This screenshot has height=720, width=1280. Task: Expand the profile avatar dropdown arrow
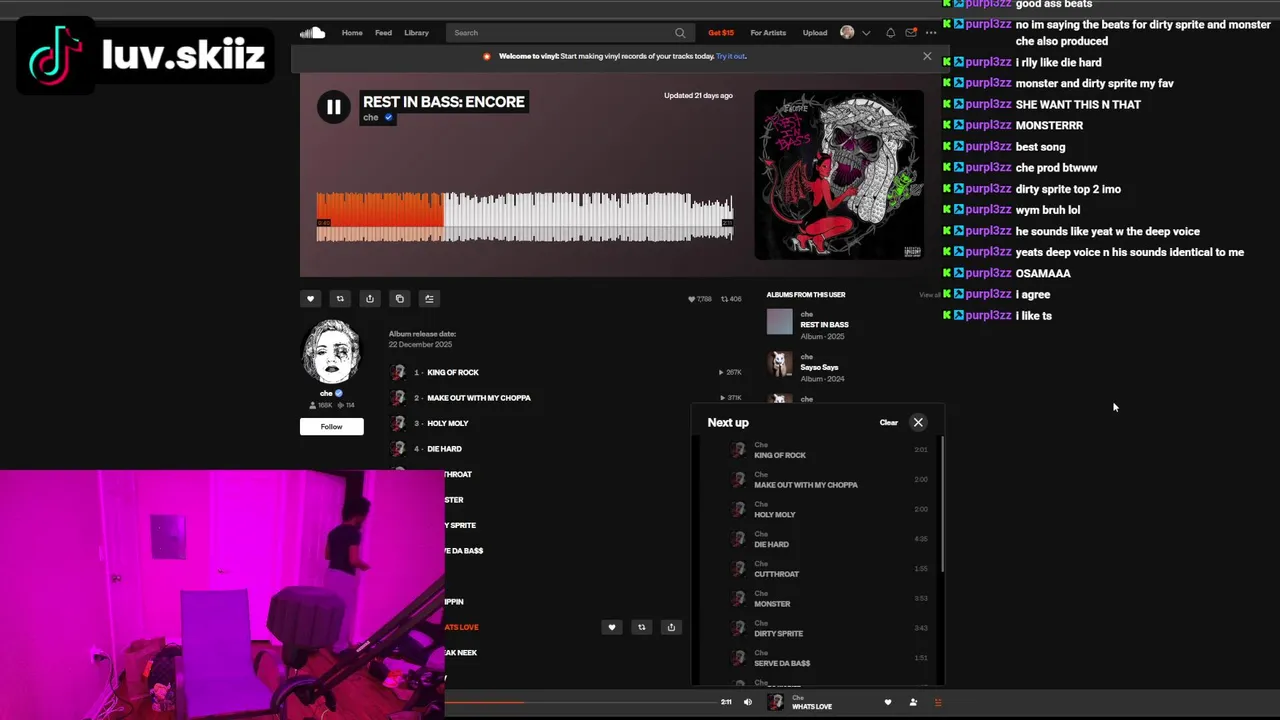point(866,33)
